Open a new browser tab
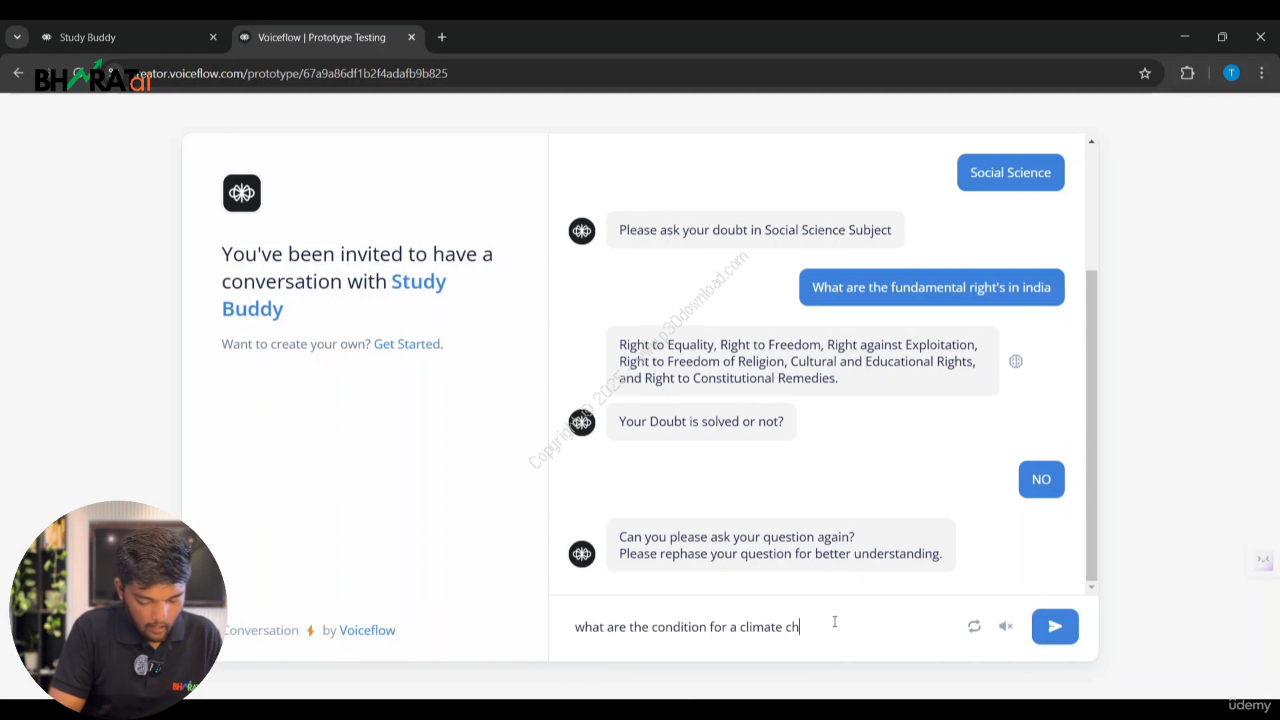 [442, 37]
